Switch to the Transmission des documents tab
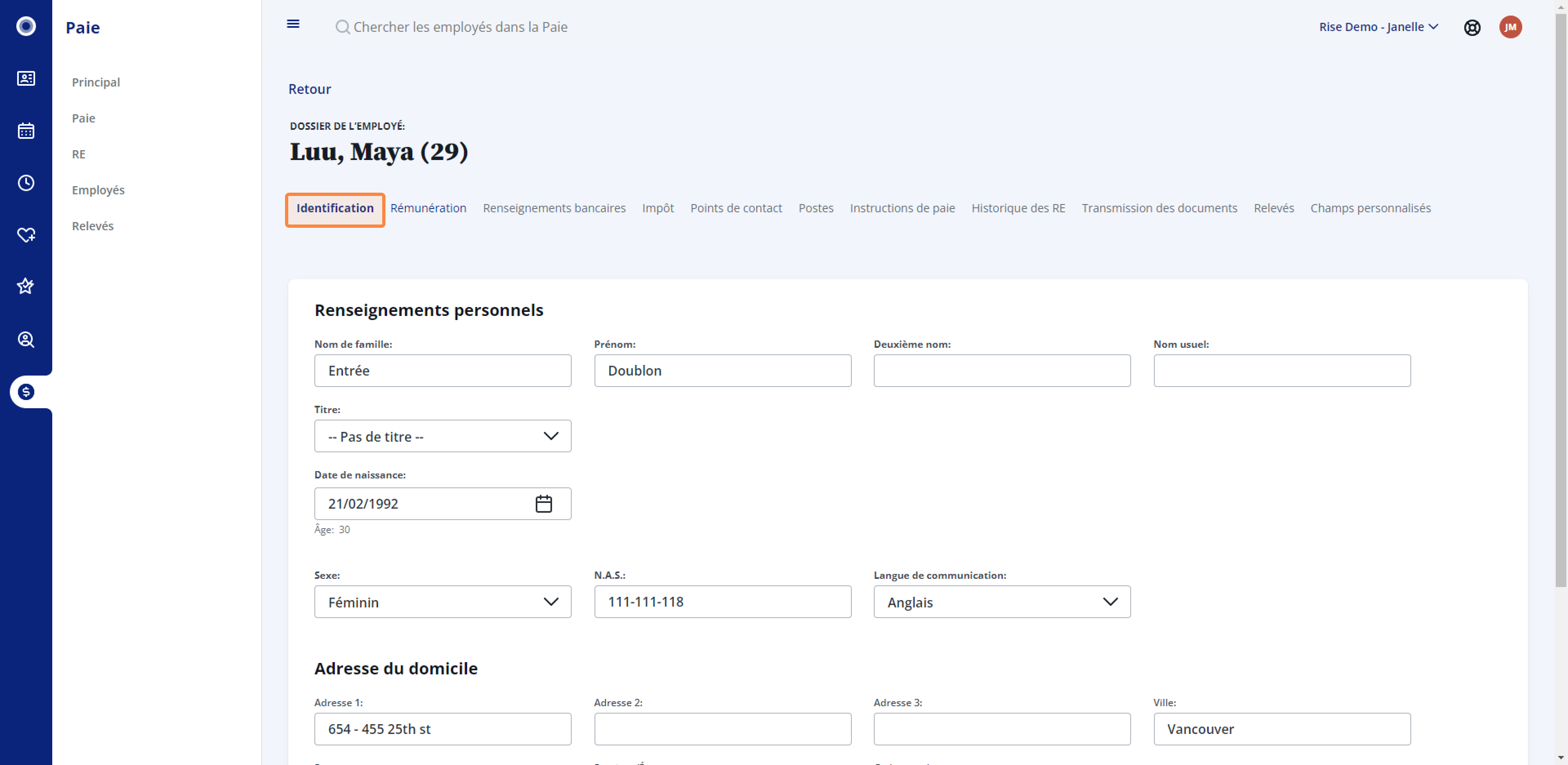 pyautogui.click(x=1159, y=208)
